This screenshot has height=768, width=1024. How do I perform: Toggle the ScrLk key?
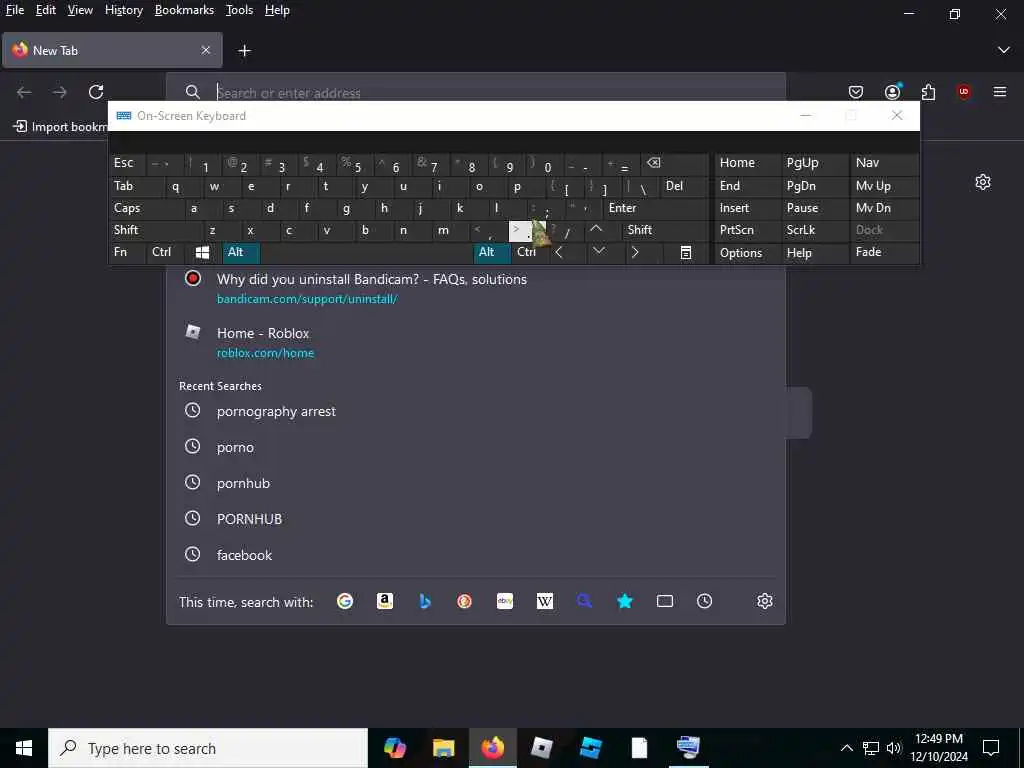(814, 230)
